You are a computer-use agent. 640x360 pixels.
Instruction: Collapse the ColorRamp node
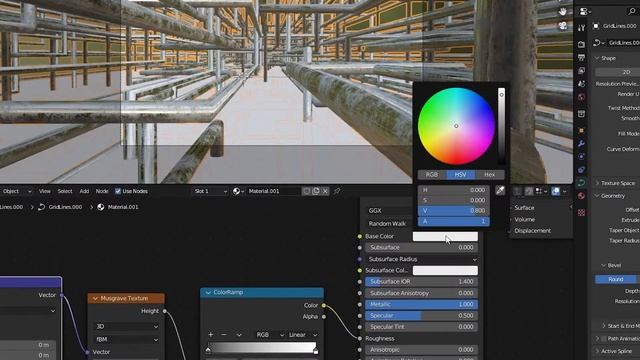(208, 292)
